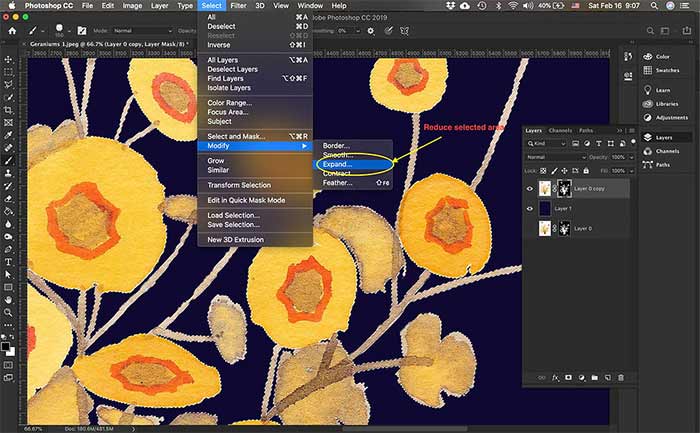Toggle visibility of Layer 1
This screenshot has width=700, height=433.
point(530,208)
